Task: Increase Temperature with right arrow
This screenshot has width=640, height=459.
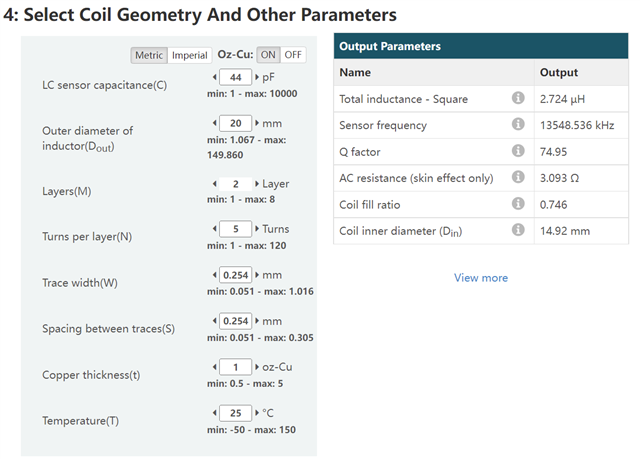Action: tap(257, 413)
